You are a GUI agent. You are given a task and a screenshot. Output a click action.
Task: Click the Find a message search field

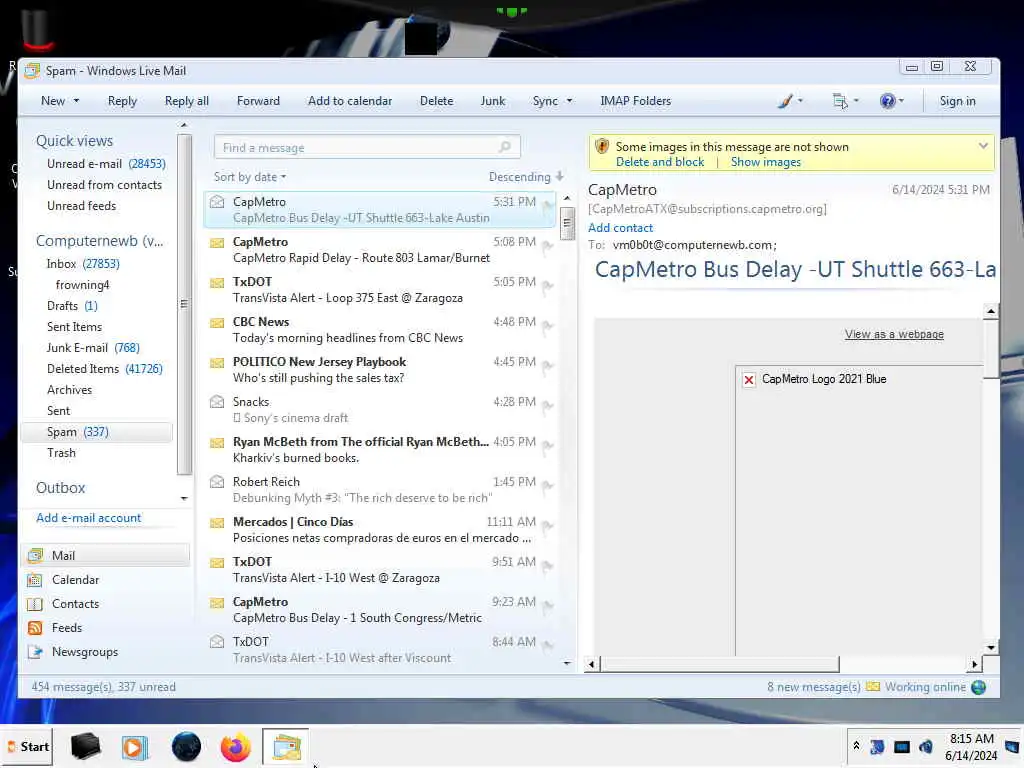coord(367,148)
